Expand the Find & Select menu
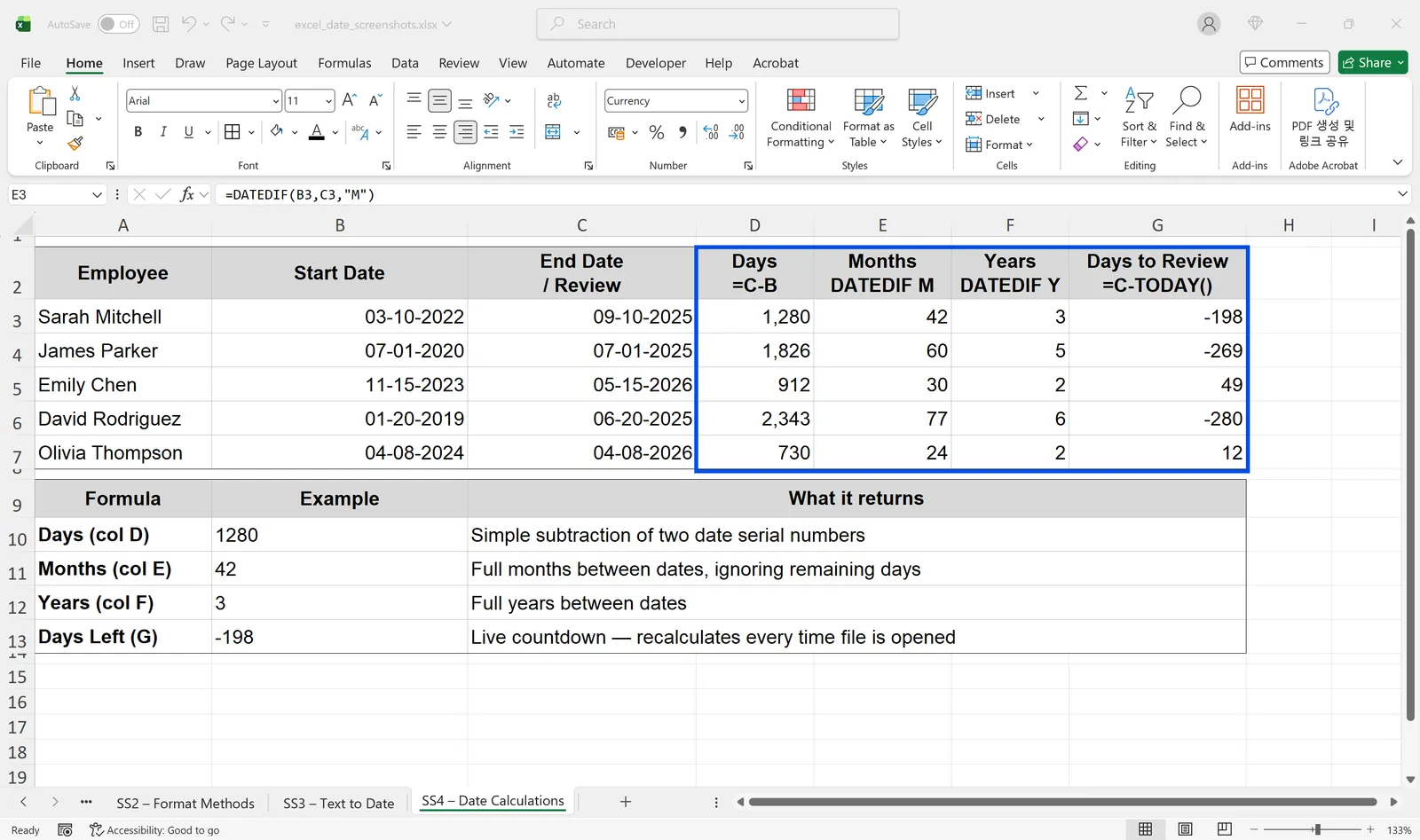 pyautogui.click(x=1187, y=118)
